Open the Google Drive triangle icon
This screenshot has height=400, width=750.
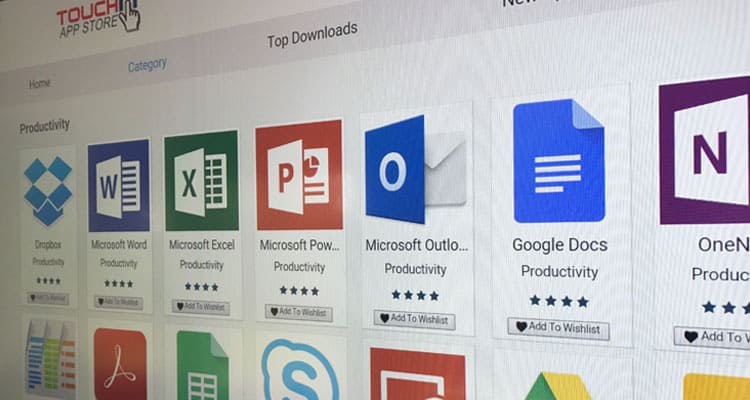(x=559, y=386)
